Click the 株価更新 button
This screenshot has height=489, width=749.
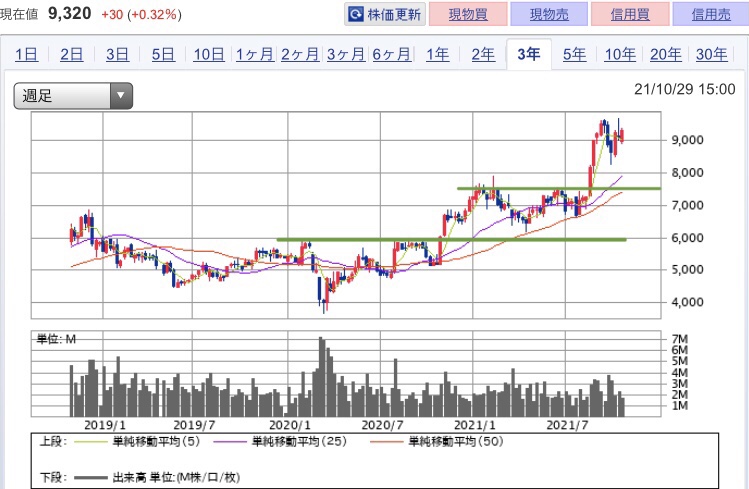[385, 14]
